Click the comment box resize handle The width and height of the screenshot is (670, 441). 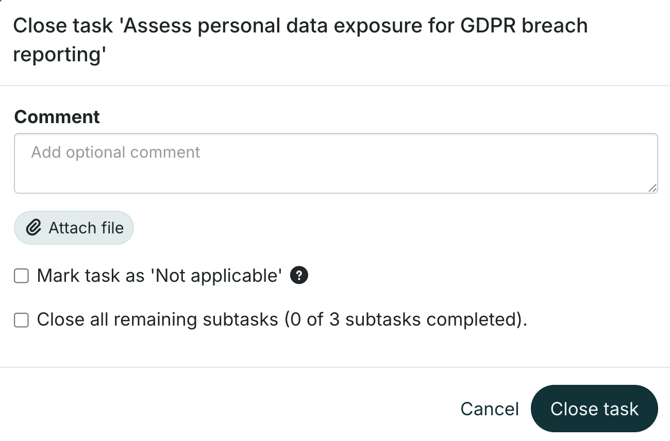point(652,187)
